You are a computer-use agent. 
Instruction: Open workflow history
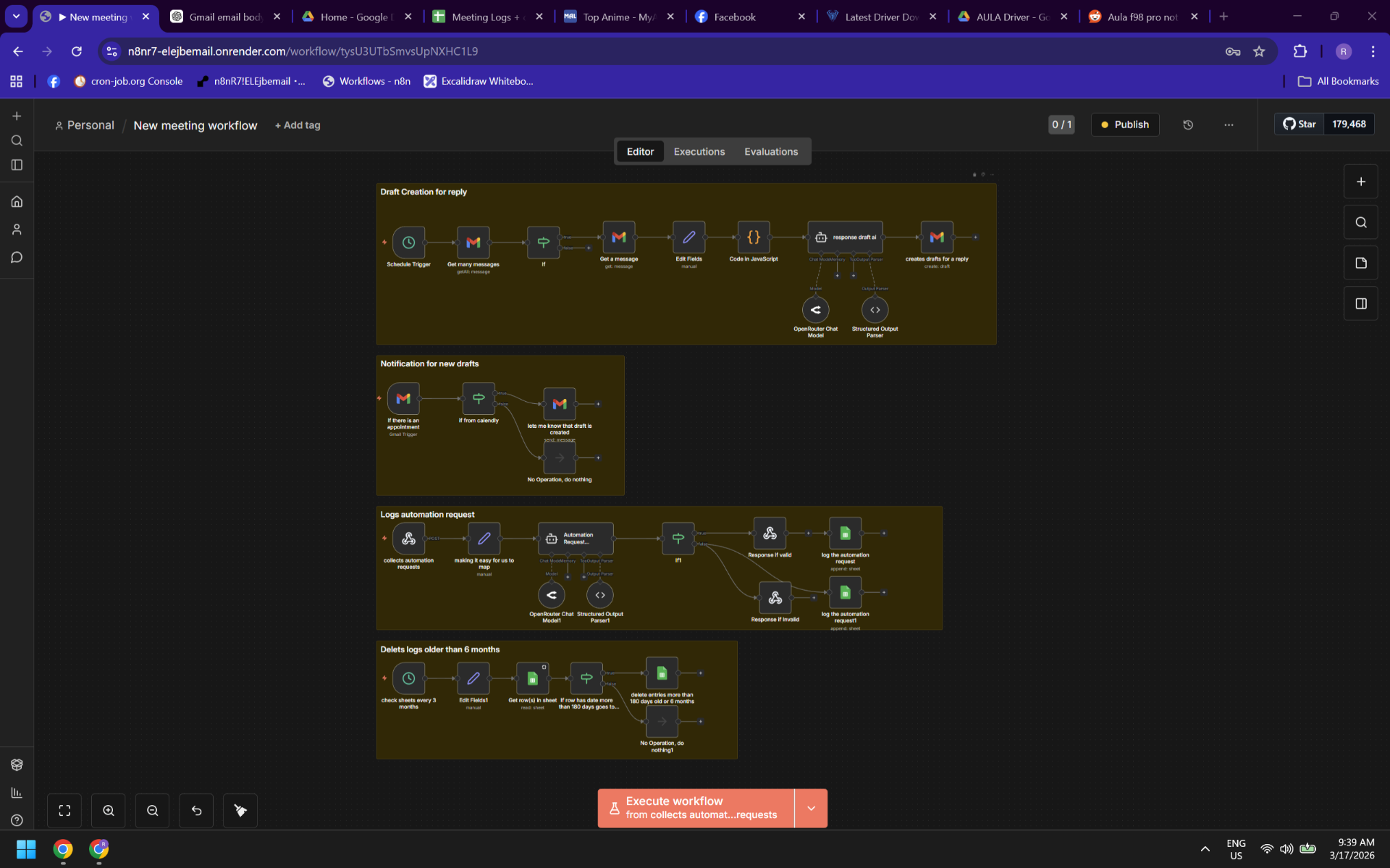[1188, 125]
